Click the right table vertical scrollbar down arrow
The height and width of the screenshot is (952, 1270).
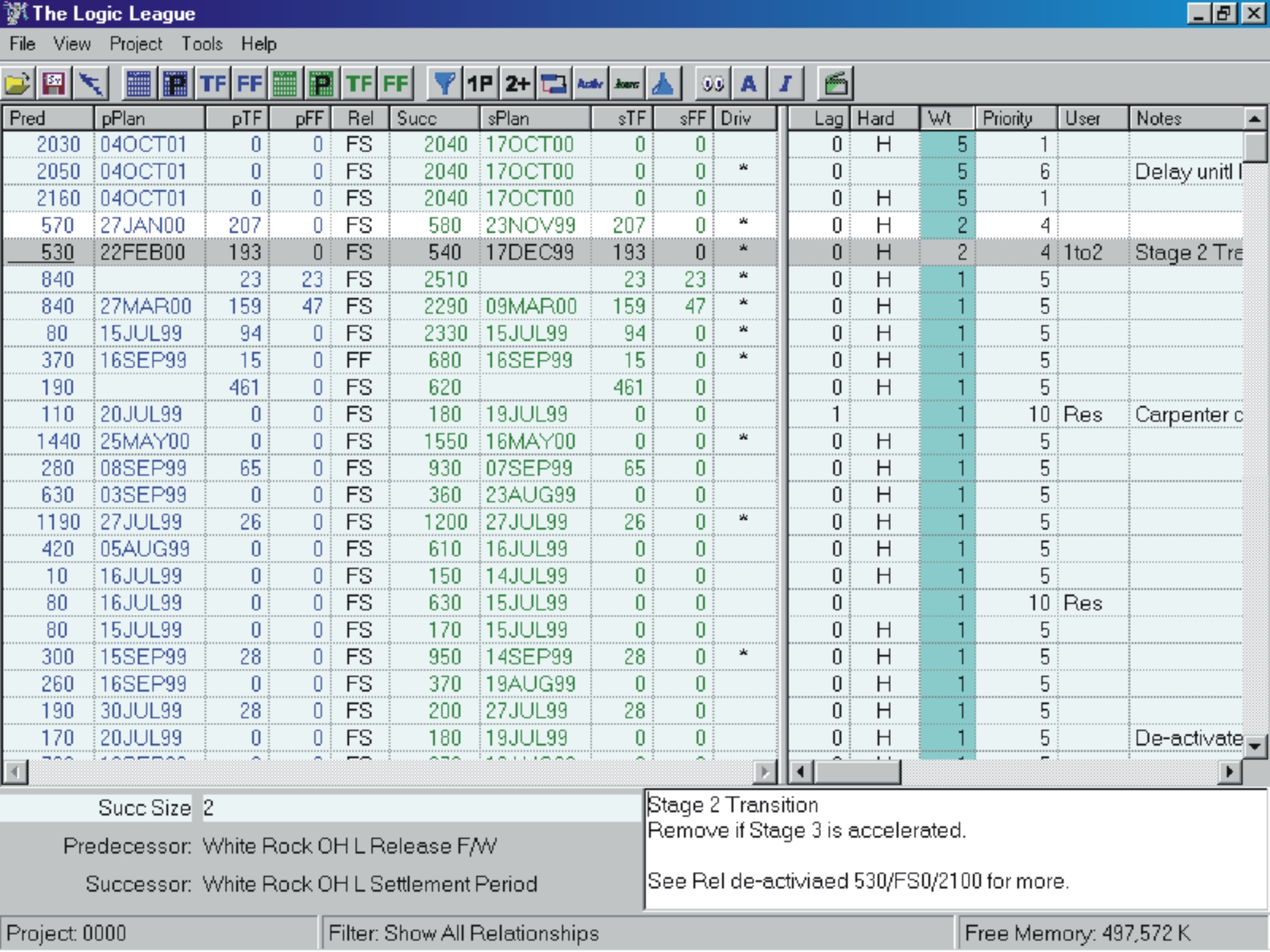point(1254,746)
